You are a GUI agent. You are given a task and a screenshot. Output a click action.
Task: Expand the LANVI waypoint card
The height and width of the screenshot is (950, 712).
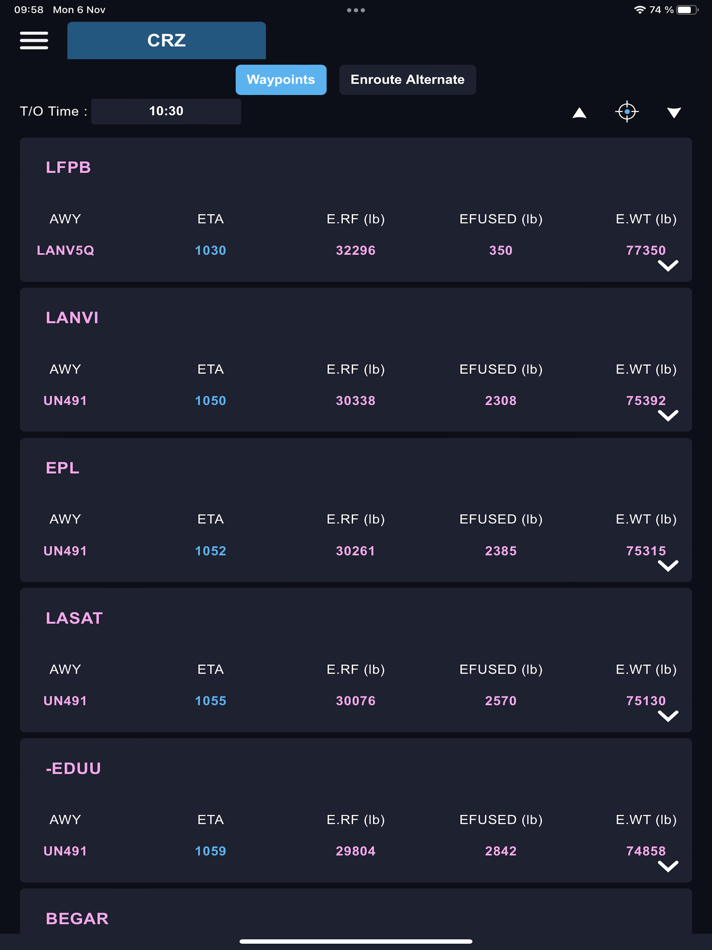pyautogui.click(x=668, y=416)
